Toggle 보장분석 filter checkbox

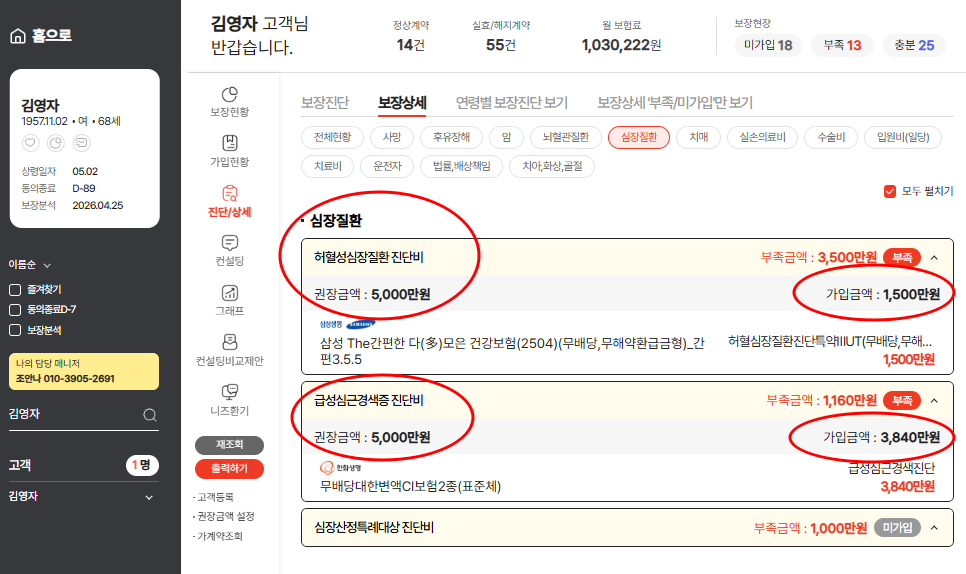15,330
